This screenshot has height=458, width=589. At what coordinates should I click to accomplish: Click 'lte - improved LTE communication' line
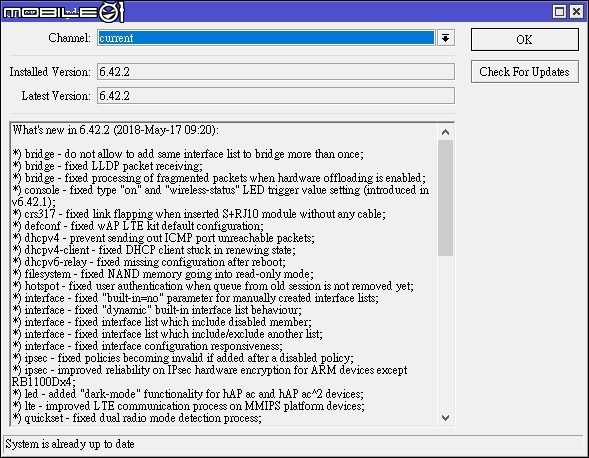pos(188,406)
